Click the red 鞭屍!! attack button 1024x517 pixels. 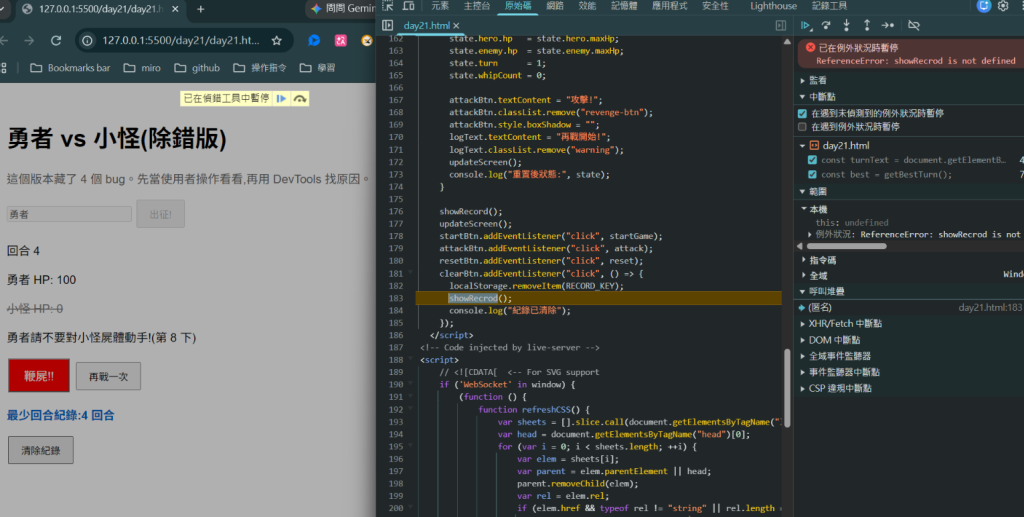click(39, 375)
